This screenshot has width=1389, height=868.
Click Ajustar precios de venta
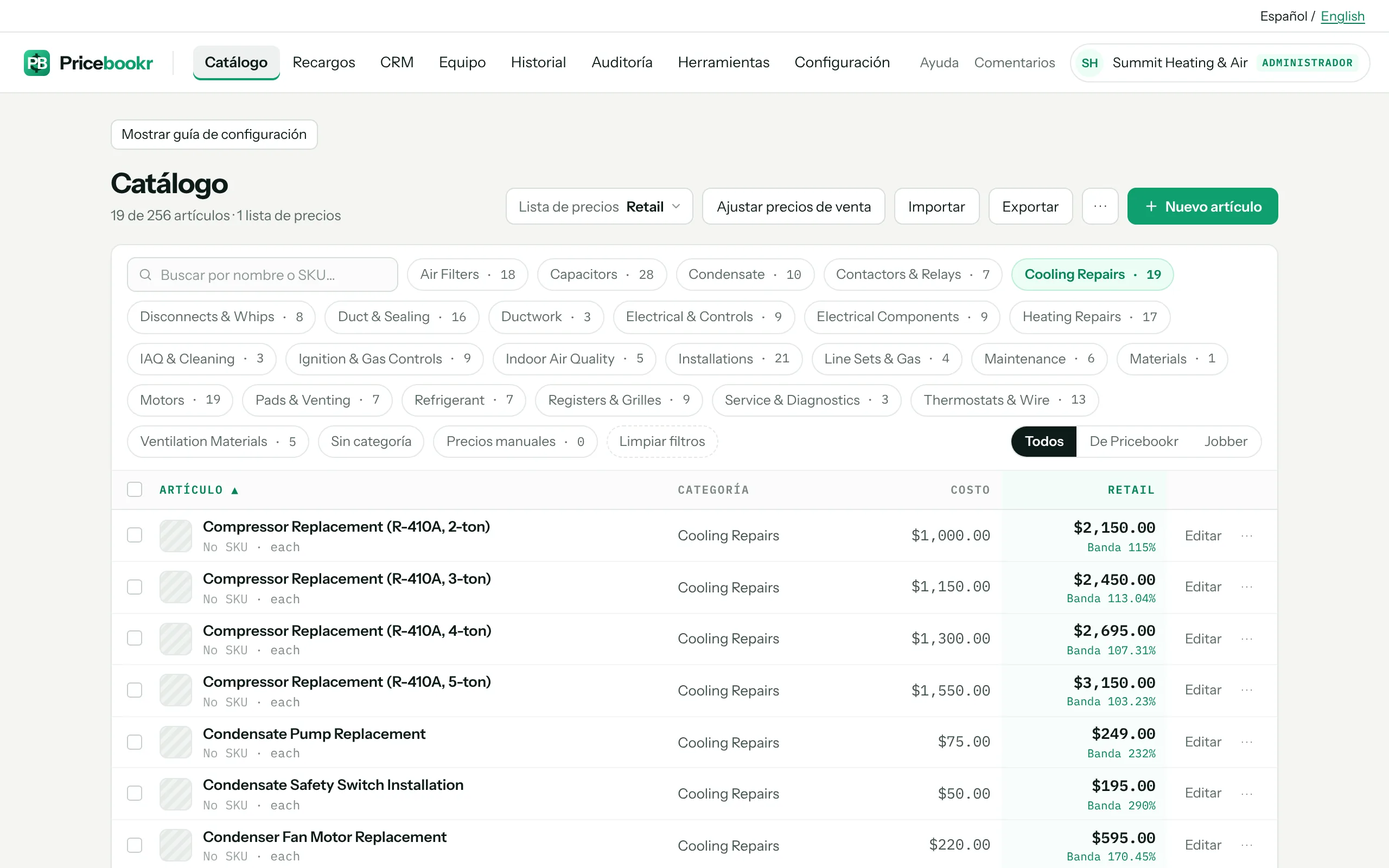click(x=793, y=206)
